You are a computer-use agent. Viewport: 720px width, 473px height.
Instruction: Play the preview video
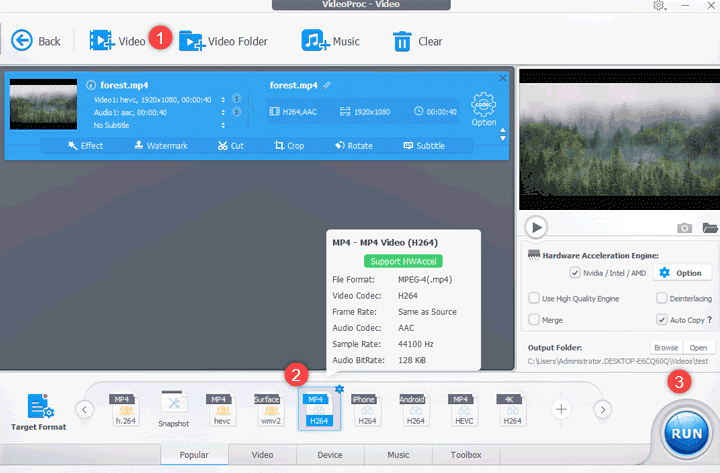pos(536,227)
